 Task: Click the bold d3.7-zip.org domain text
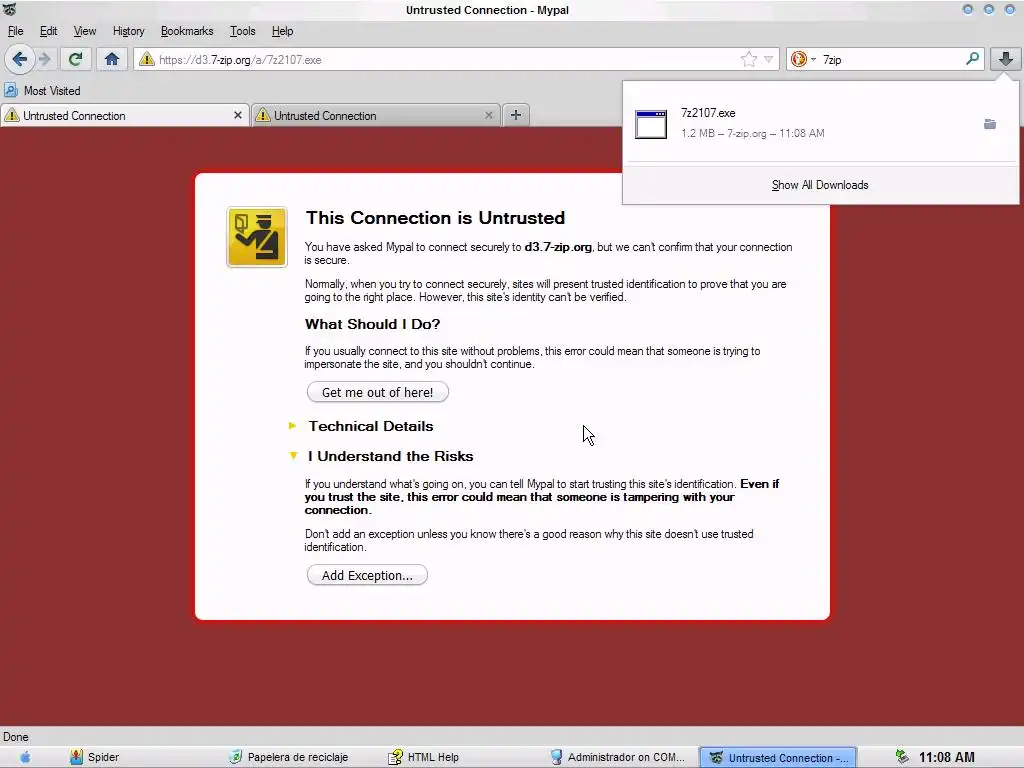click(x=558, y=247)
